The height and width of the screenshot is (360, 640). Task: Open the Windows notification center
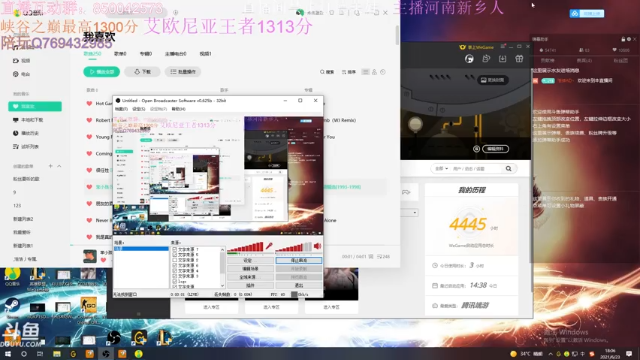coord(629,353)
